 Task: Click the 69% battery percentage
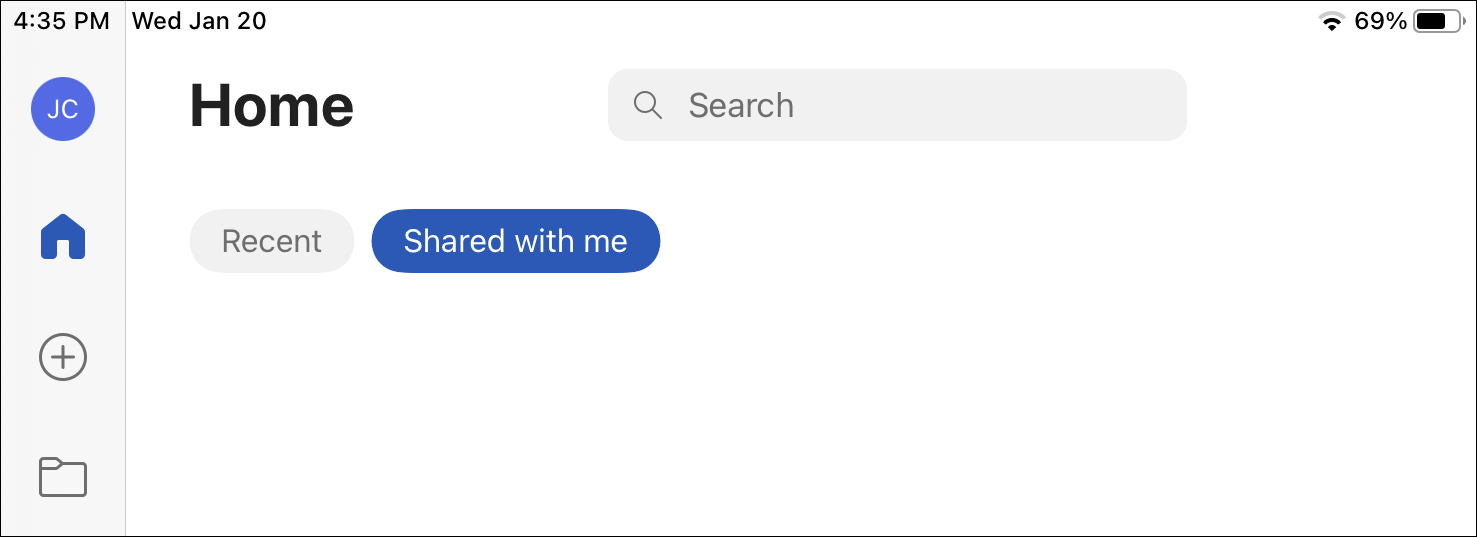(x=1380, y=21)
